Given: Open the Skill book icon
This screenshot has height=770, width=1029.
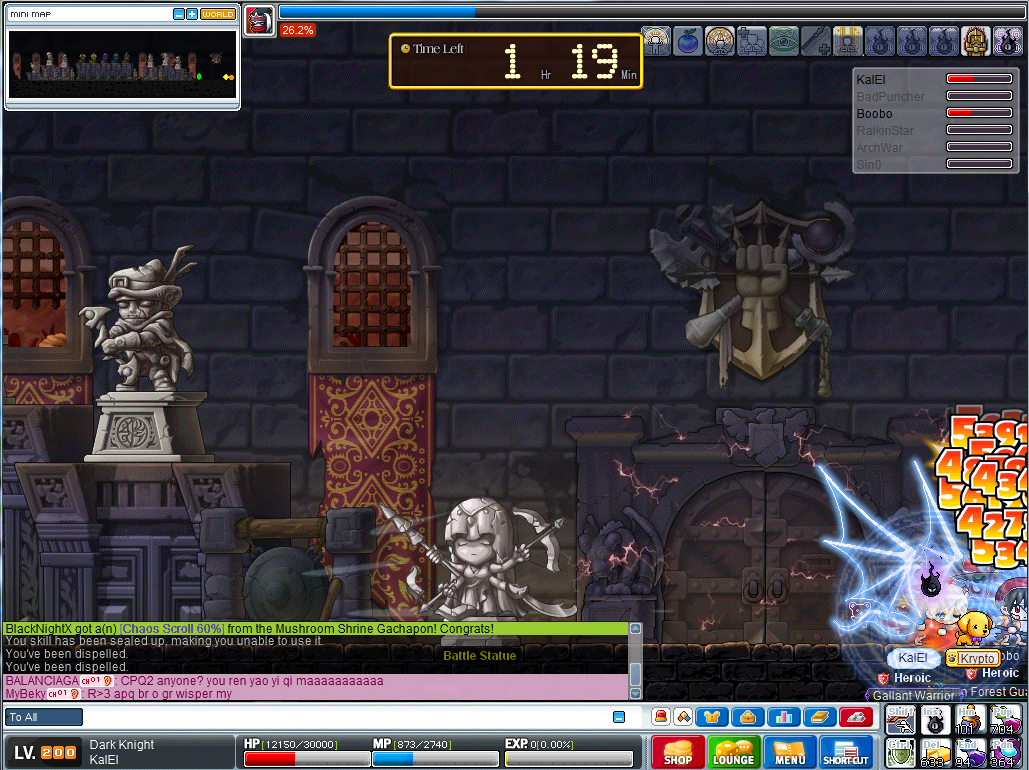Looking at the screenshot, I should click(820, 717).
